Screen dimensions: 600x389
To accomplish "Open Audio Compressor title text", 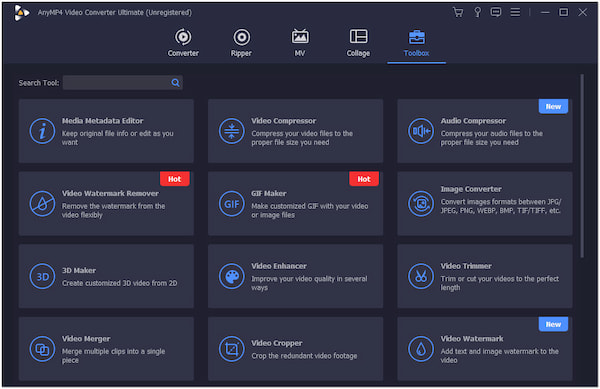I will tap(473, 121).
